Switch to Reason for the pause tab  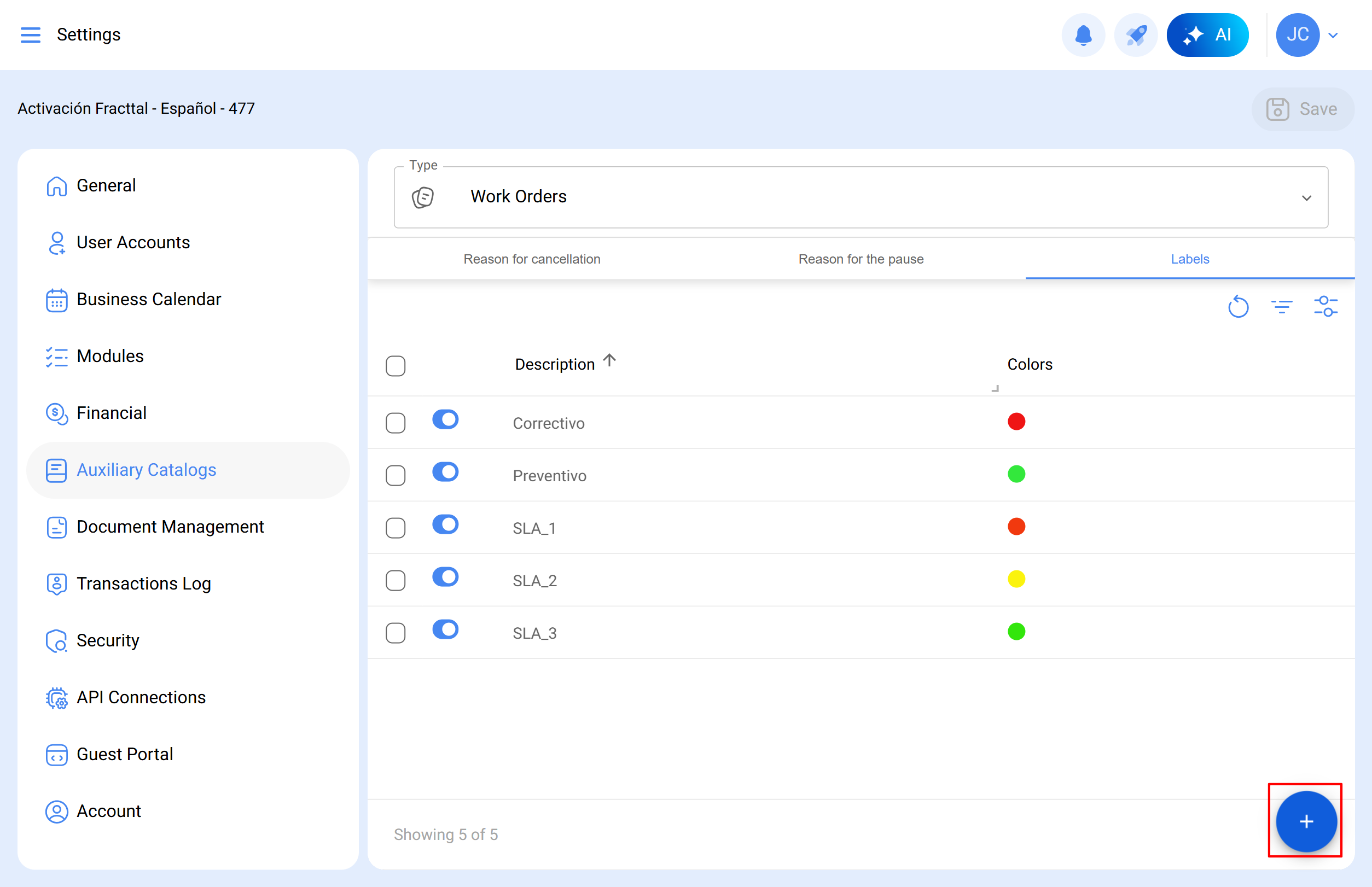(x=861, y=259)
